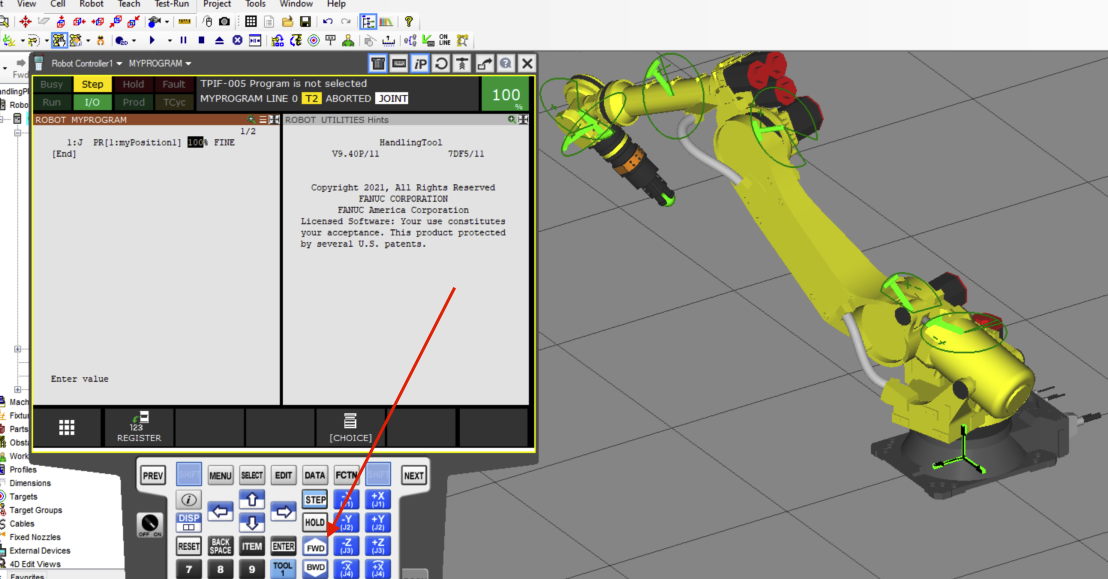
Task: Toggle the iP iPendant view button
Action: pyautogui.click(x=420, y=64)
